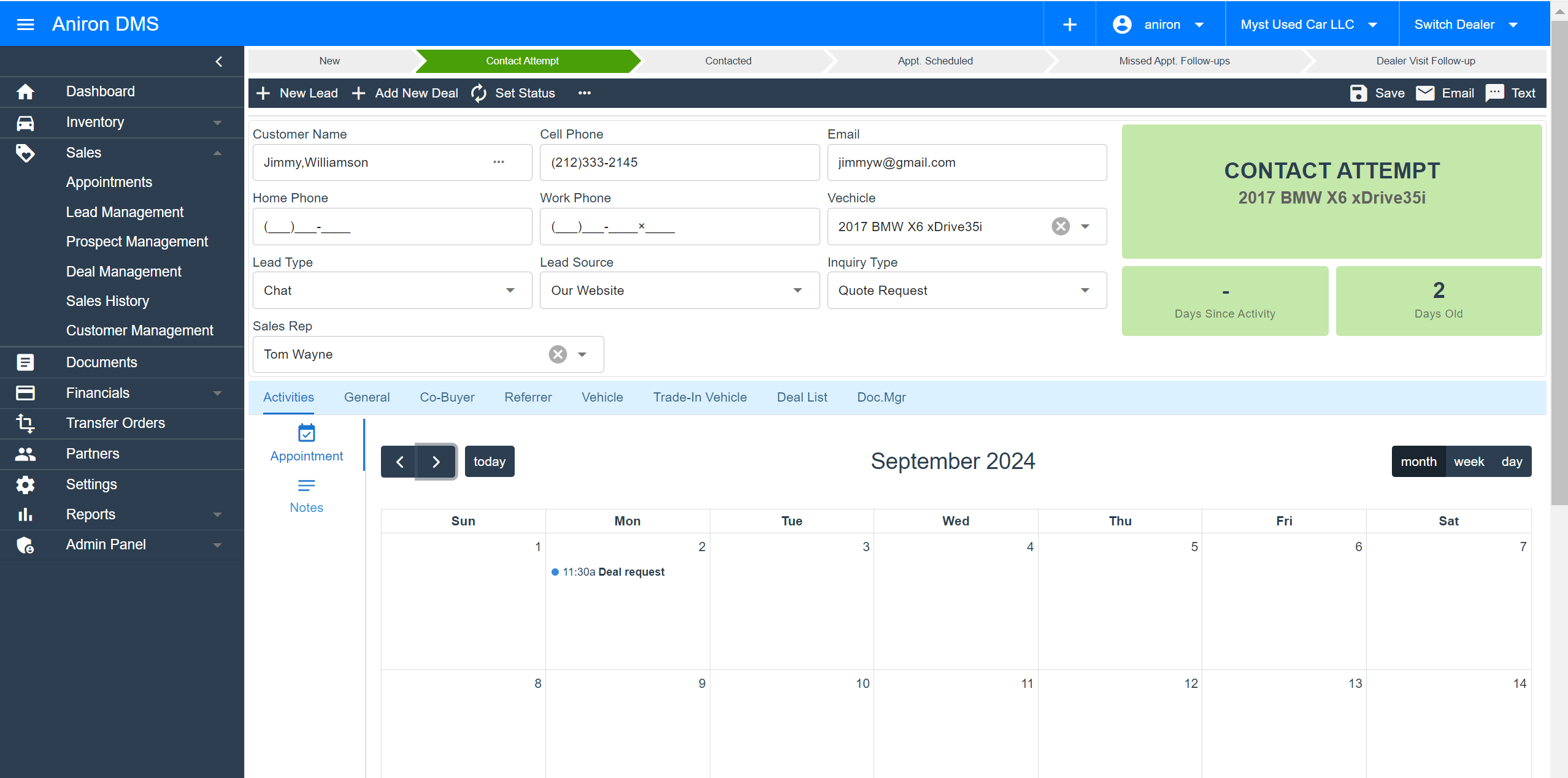The height and width of the screenshot is (778, 1568).
Task: Click the plus icon in top bar
Action: 1070,25
